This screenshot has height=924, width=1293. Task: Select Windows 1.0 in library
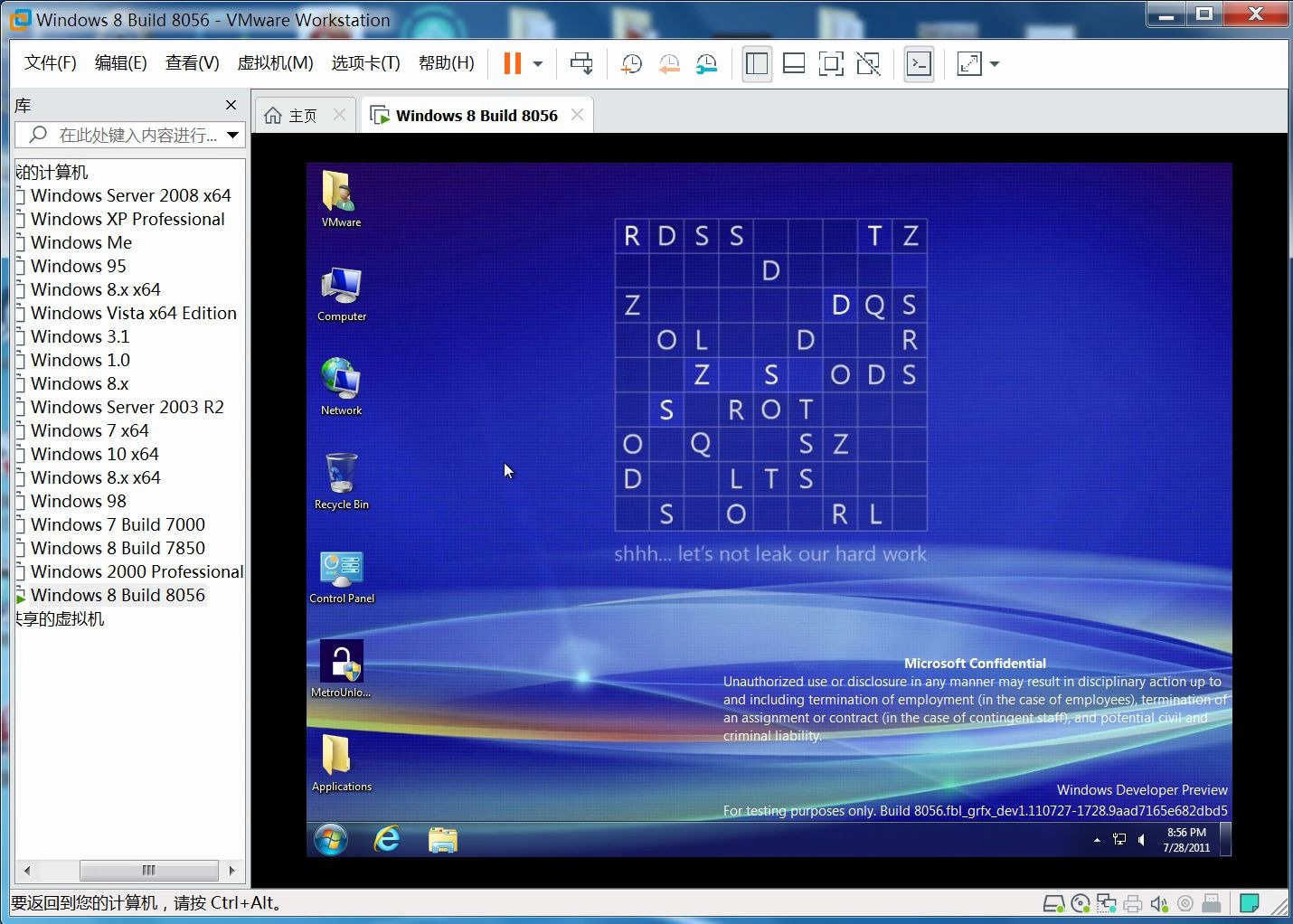coord(80,360)
